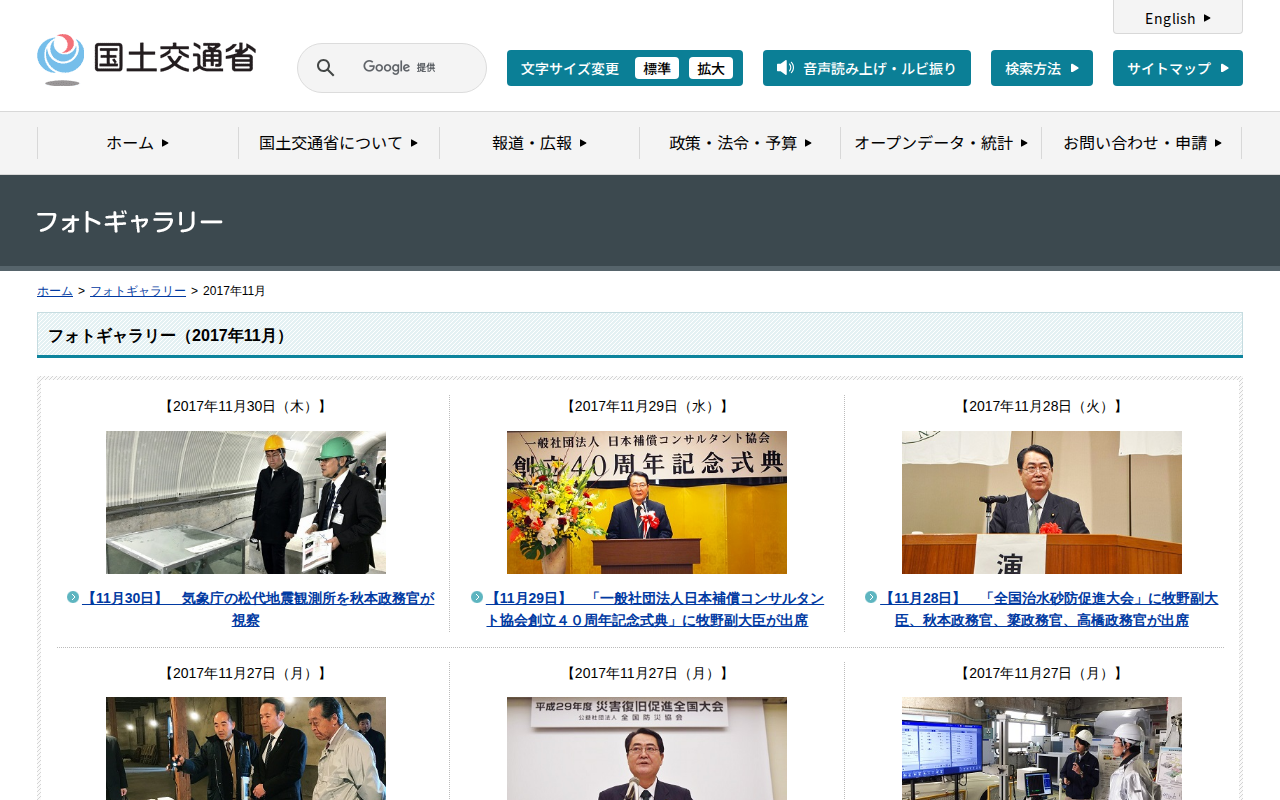Click the bullet icon beside 【11月30日】 link
Viewport: 1280px width, 800px height.
[73, 597]
